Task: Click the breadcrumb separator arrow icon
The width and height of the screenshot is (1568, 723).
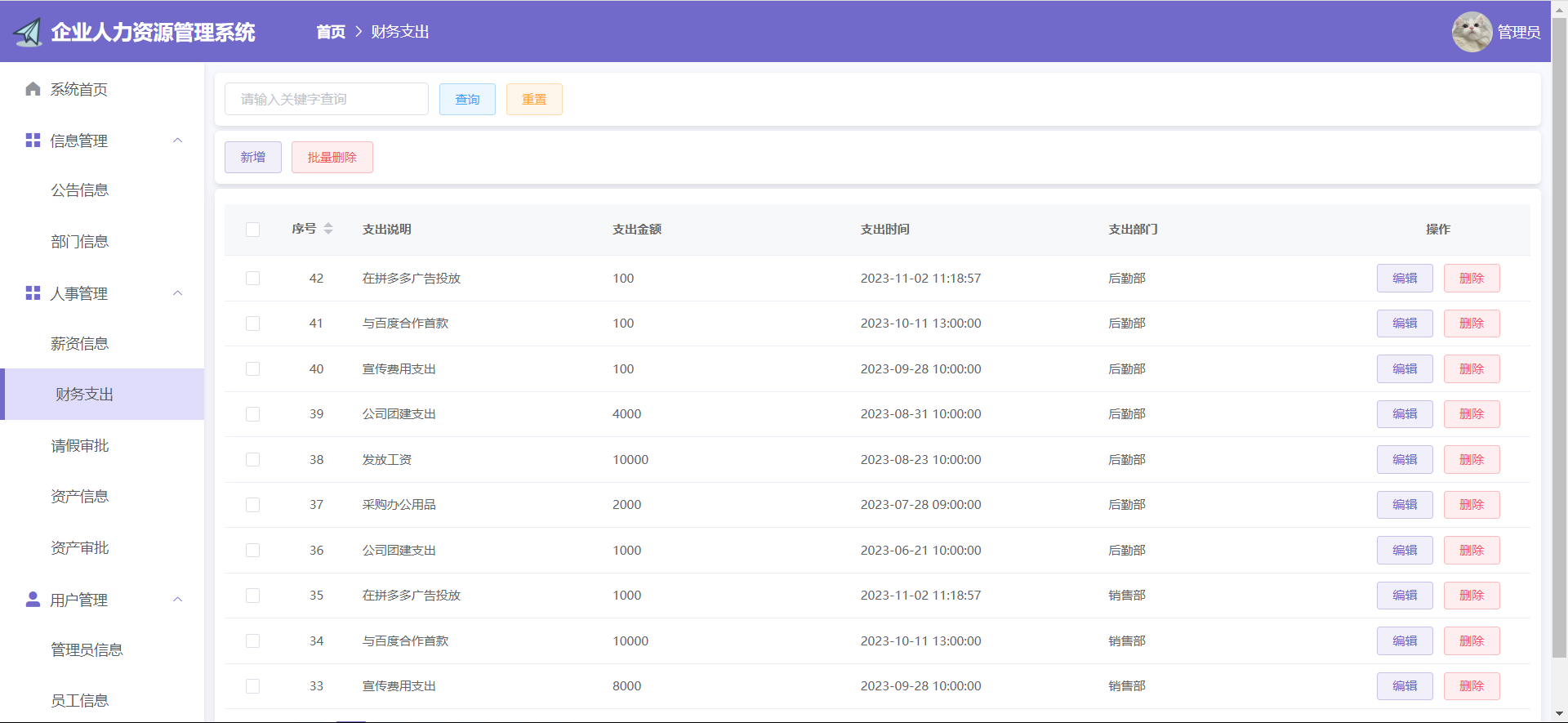Action: (358, 32)
